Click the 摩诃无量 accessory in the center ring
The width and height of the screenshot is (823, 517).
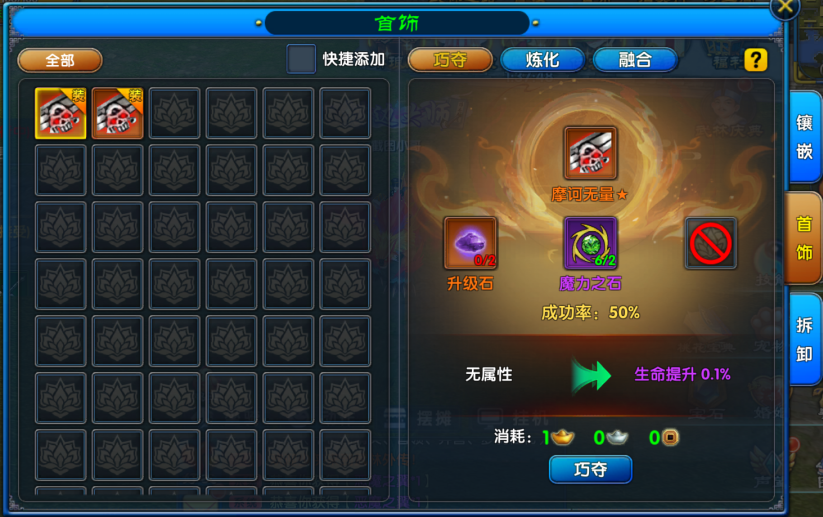click(x=590, y=153)
